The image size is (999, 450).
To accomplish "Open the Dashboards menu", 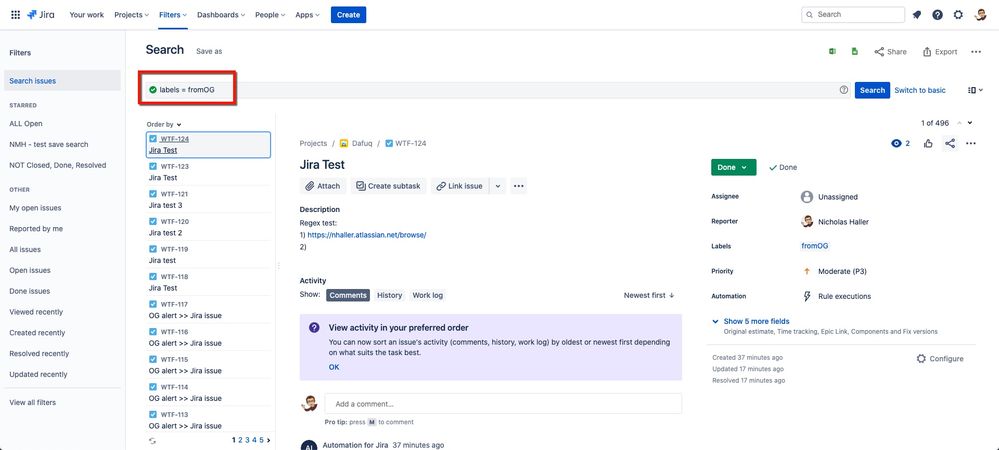I will tap(221, 15).
